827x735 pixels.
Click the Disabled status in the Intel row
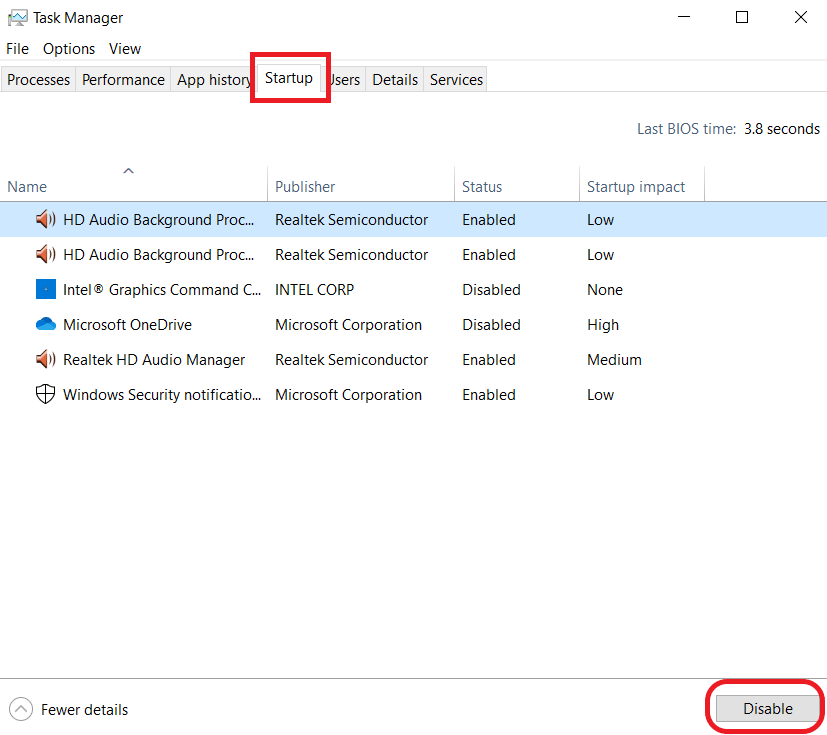click(491, 289)
